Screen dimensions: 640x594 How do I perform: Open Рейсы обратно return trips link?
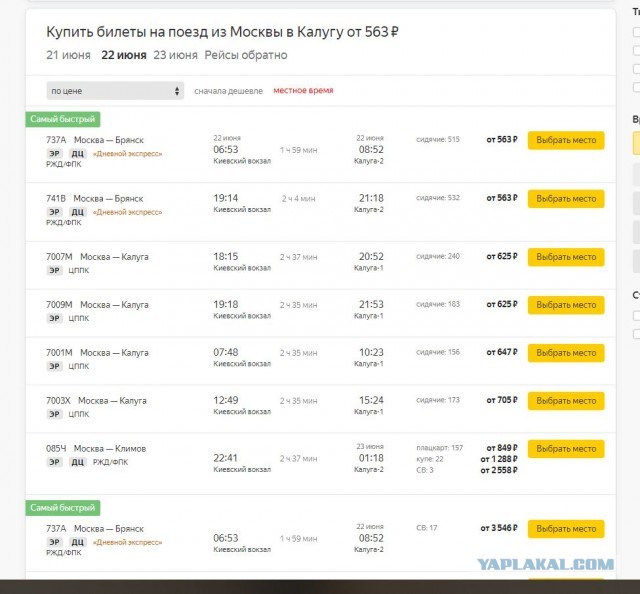point(246,55)
